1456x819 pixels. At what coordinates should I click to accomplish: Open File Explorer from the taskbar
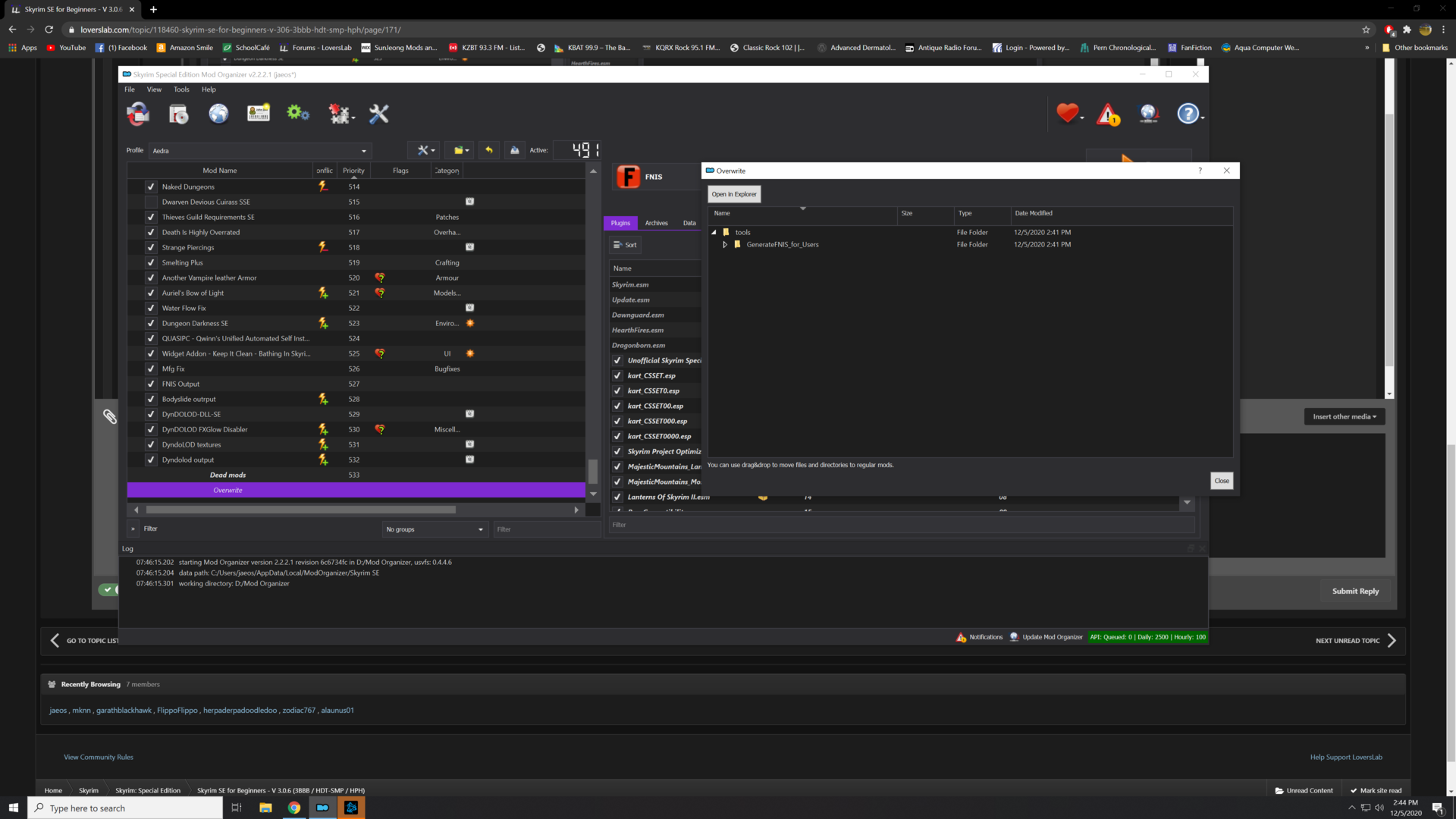click(265, 808)
